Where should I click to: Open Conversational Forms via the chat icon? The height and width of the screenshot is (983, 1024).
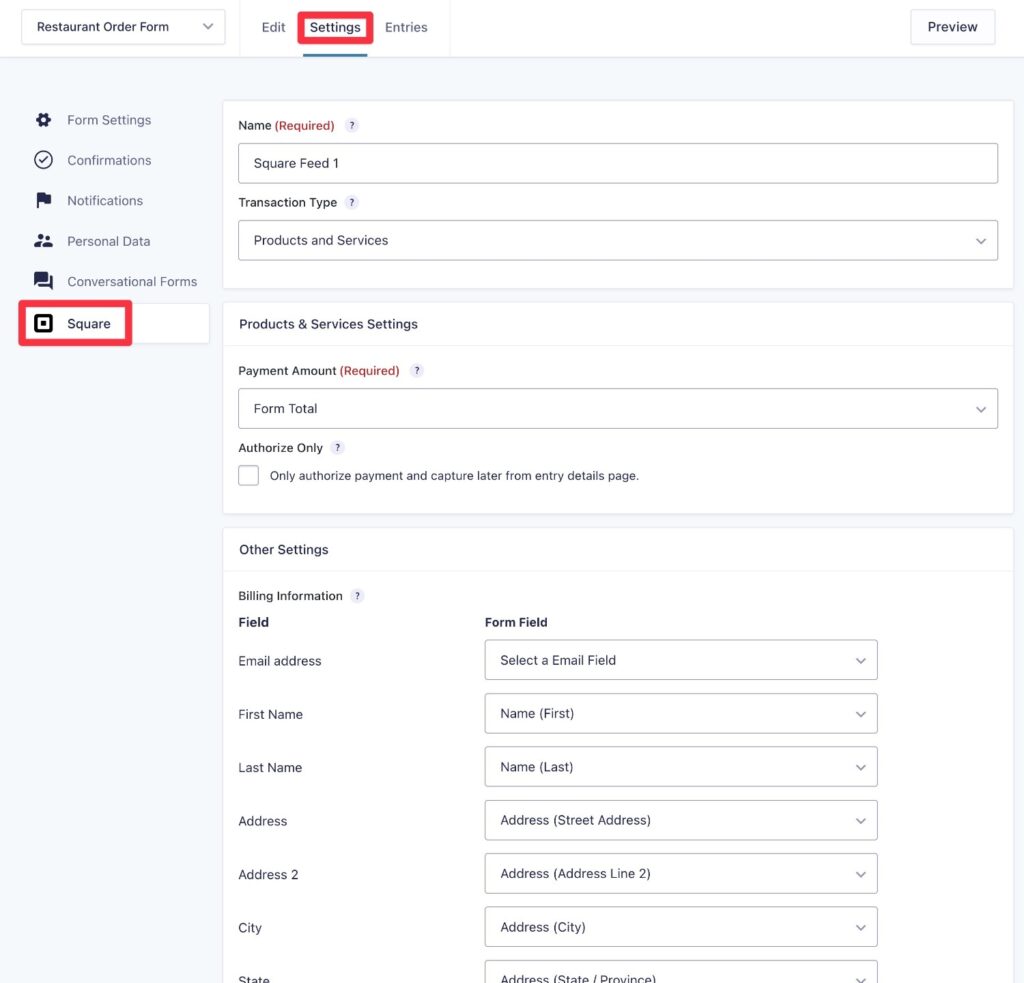tap(44, 281)
